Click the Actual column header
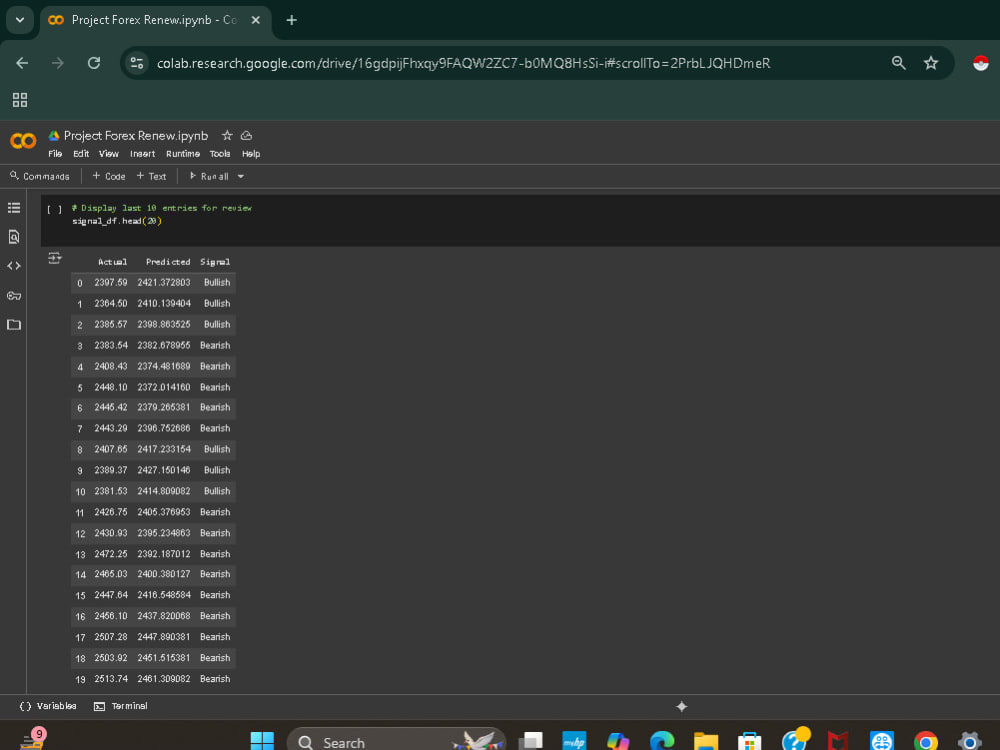 pyautogui.click(x=112, y=262)
